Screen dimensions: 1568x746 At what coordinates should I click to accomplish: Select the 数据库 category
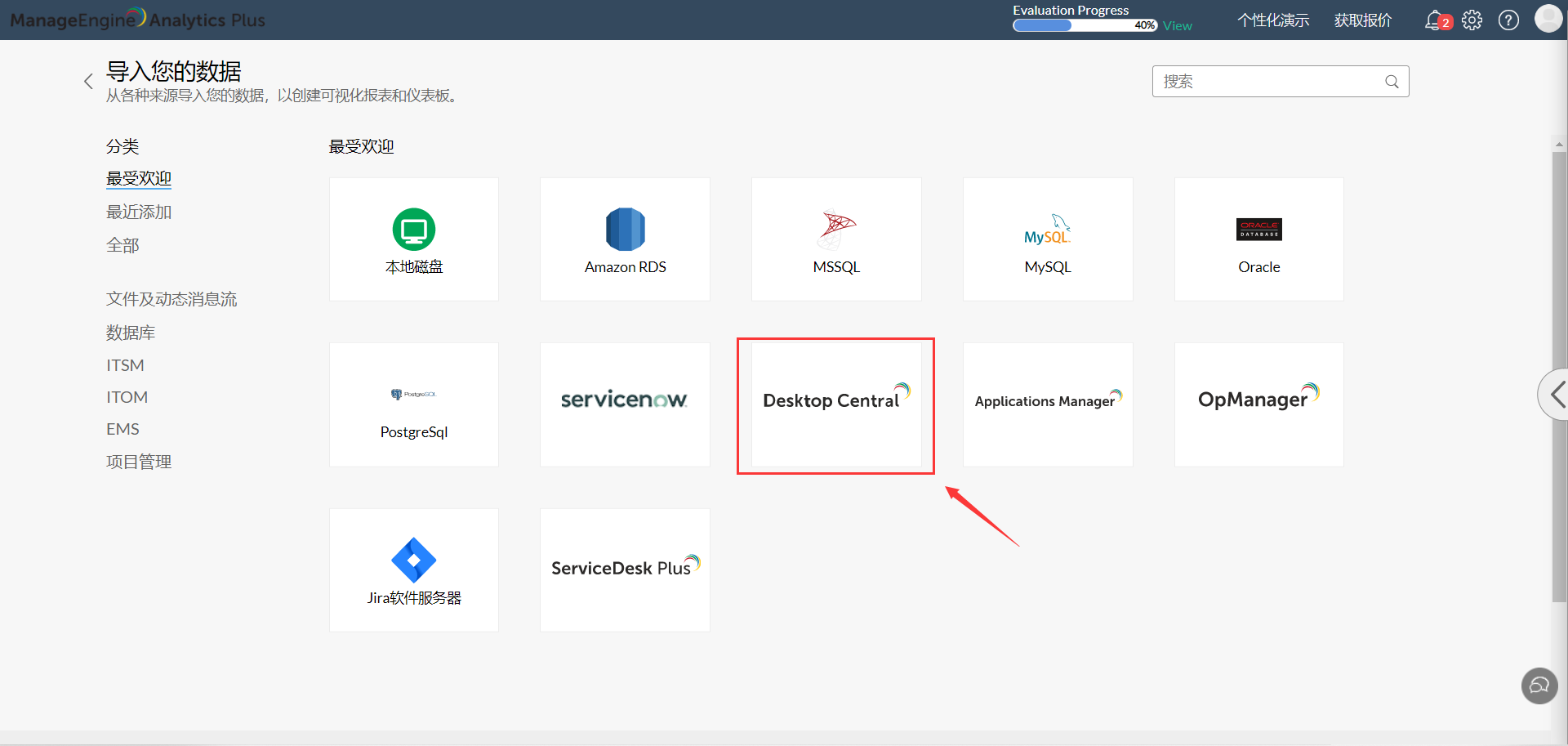tap(131, 333)
